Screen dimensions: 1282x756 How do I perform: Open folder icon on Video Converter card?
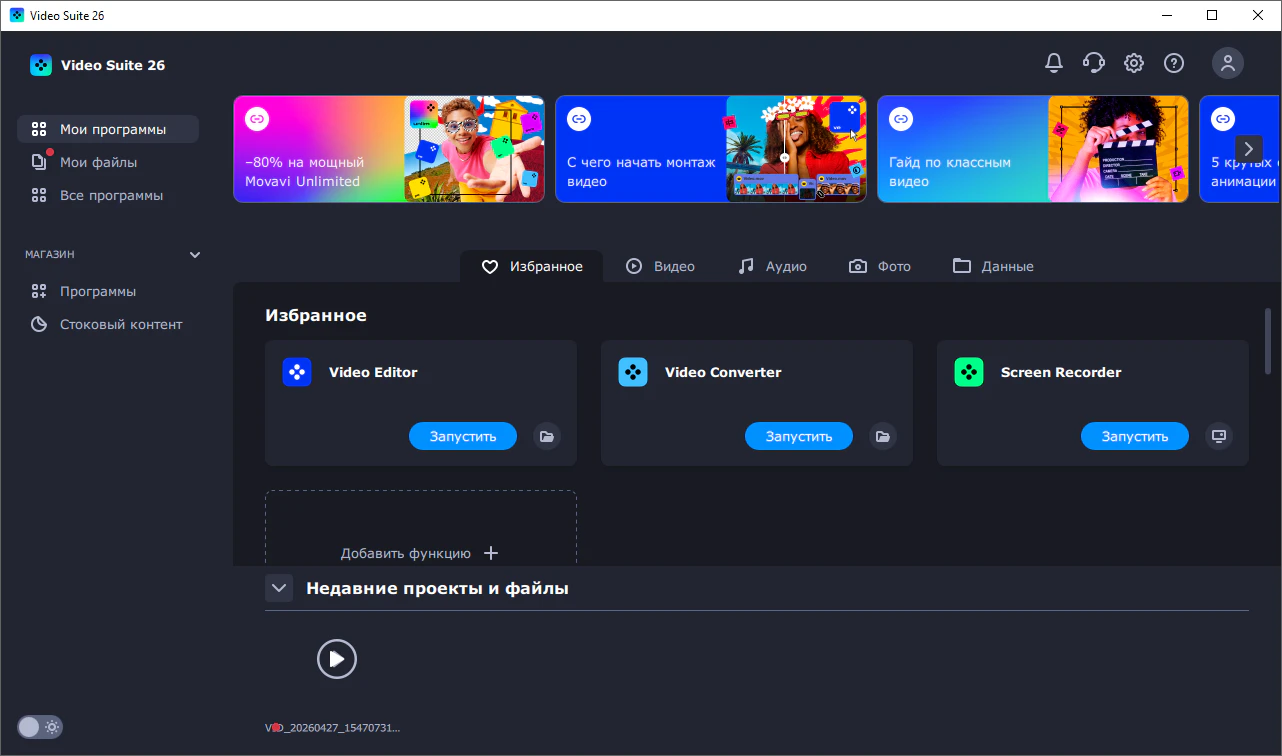point(882,436)
